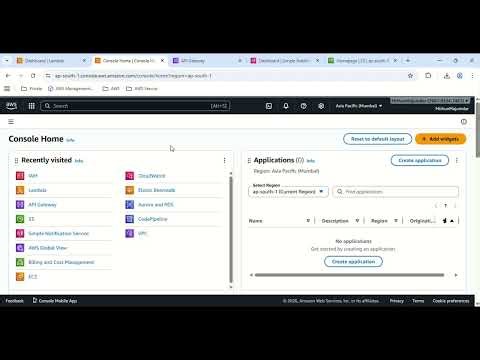This screenshot has width=480, height=360.
Task: Open the Lambda link in Recently visited
Action: click(37, 190)
